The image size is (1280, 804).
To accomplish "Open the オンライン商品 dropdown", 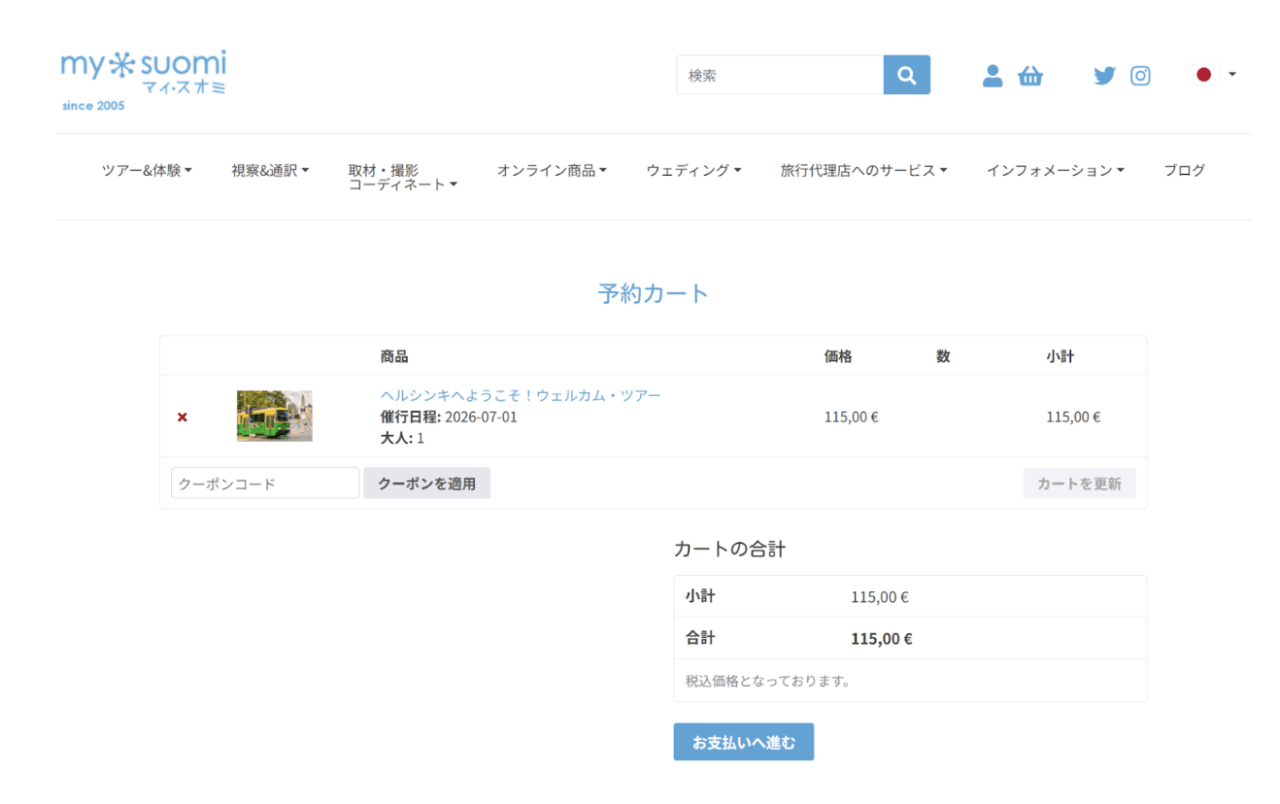I will point(553,169).
